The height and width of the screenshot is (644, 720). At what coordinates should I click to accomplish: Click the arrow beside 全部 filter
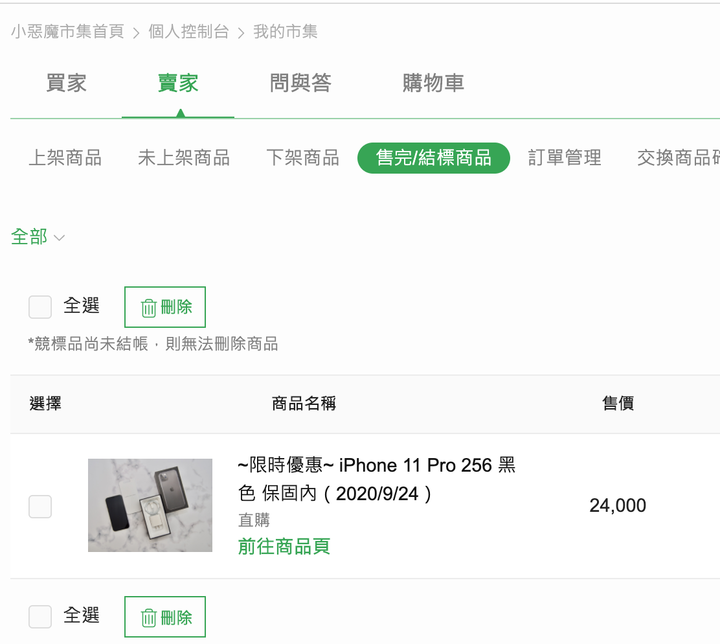tap(59, 238)
